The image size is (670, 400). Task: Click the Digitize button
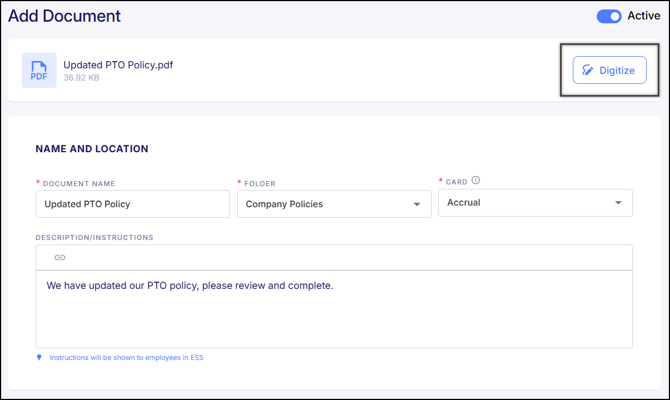click(x=609, y=70)
